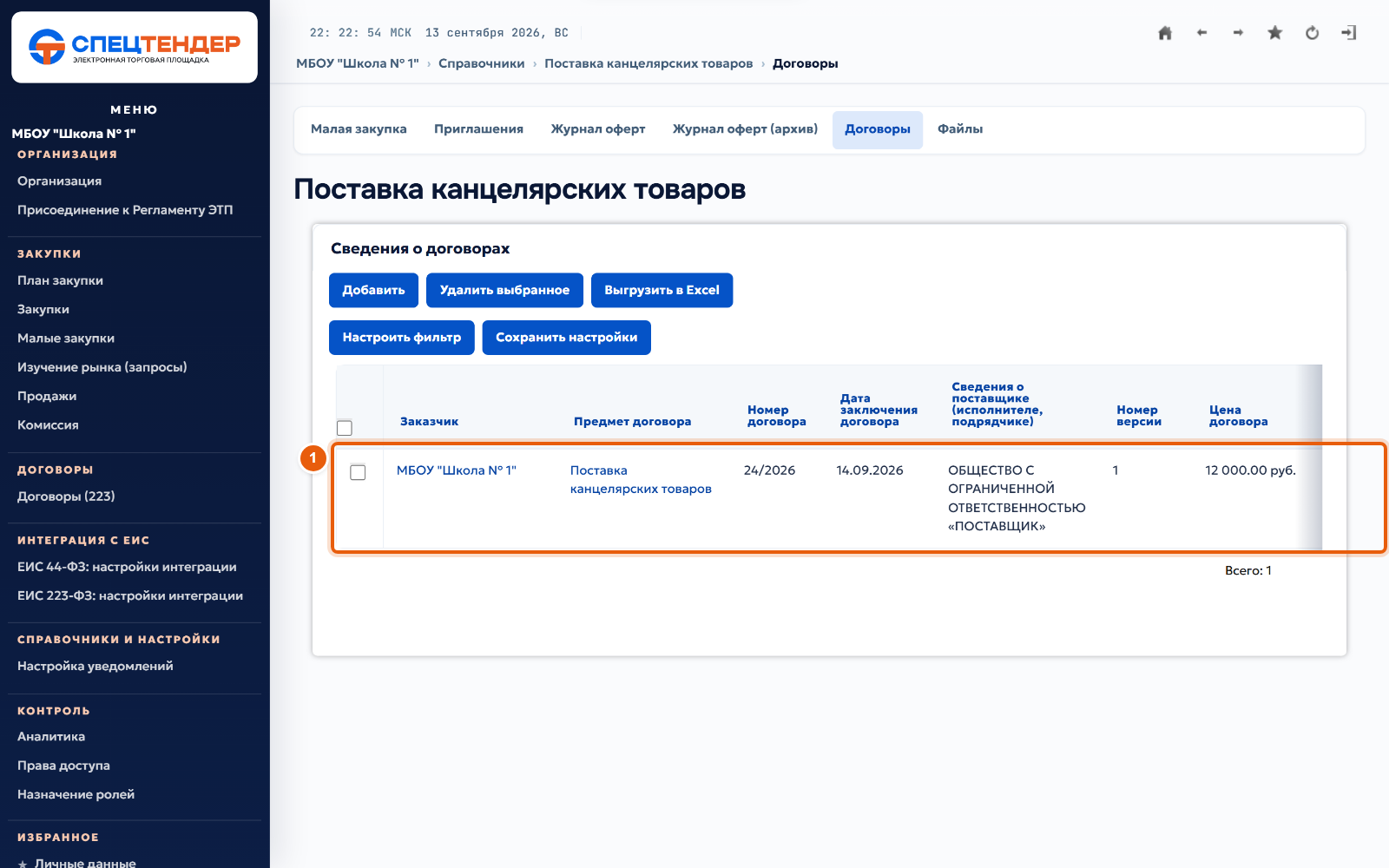Click Сохранить настройки button
The image size is (1389, 868).
tap(567, 338)
